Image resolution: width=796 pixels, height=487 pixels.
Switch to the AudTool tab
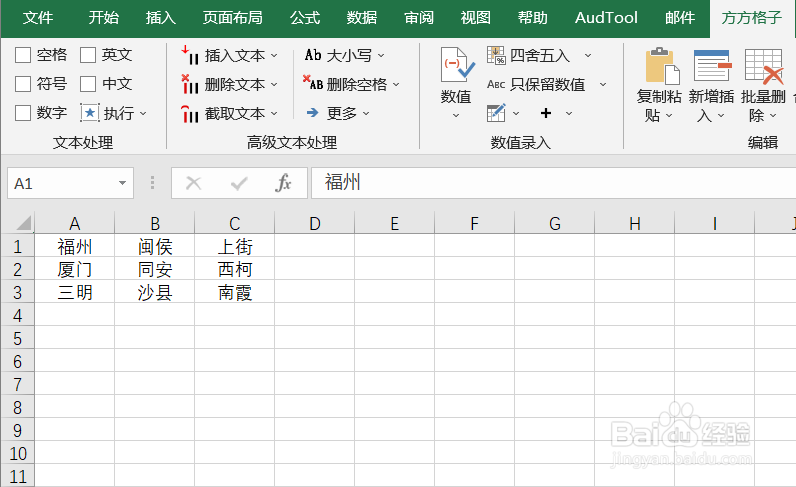(606, 18)
